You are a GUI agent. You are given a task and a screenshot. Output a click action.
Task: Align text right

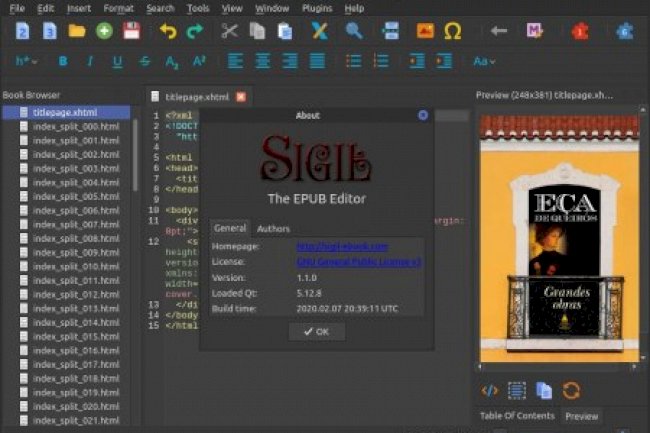pyautogui.click(x=290, y=61)
